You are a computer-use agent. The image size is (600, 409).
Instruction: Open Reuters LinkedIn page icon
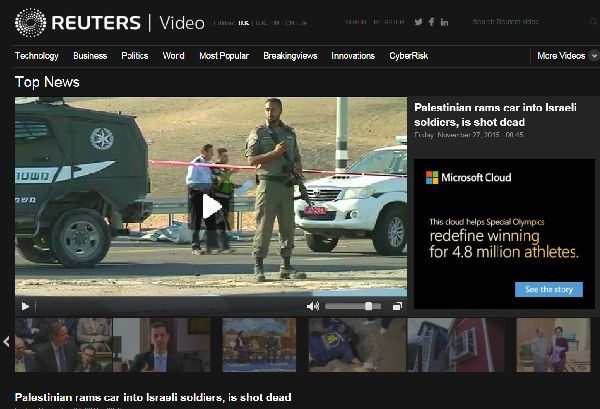pyautogui.click(x=444, y=22)
